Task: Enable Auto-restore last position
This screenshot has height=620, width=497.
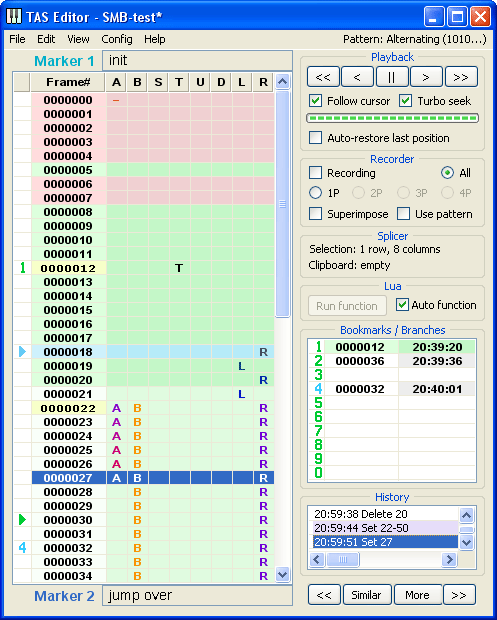Action: pyautogui.click(x=315, y=138)
